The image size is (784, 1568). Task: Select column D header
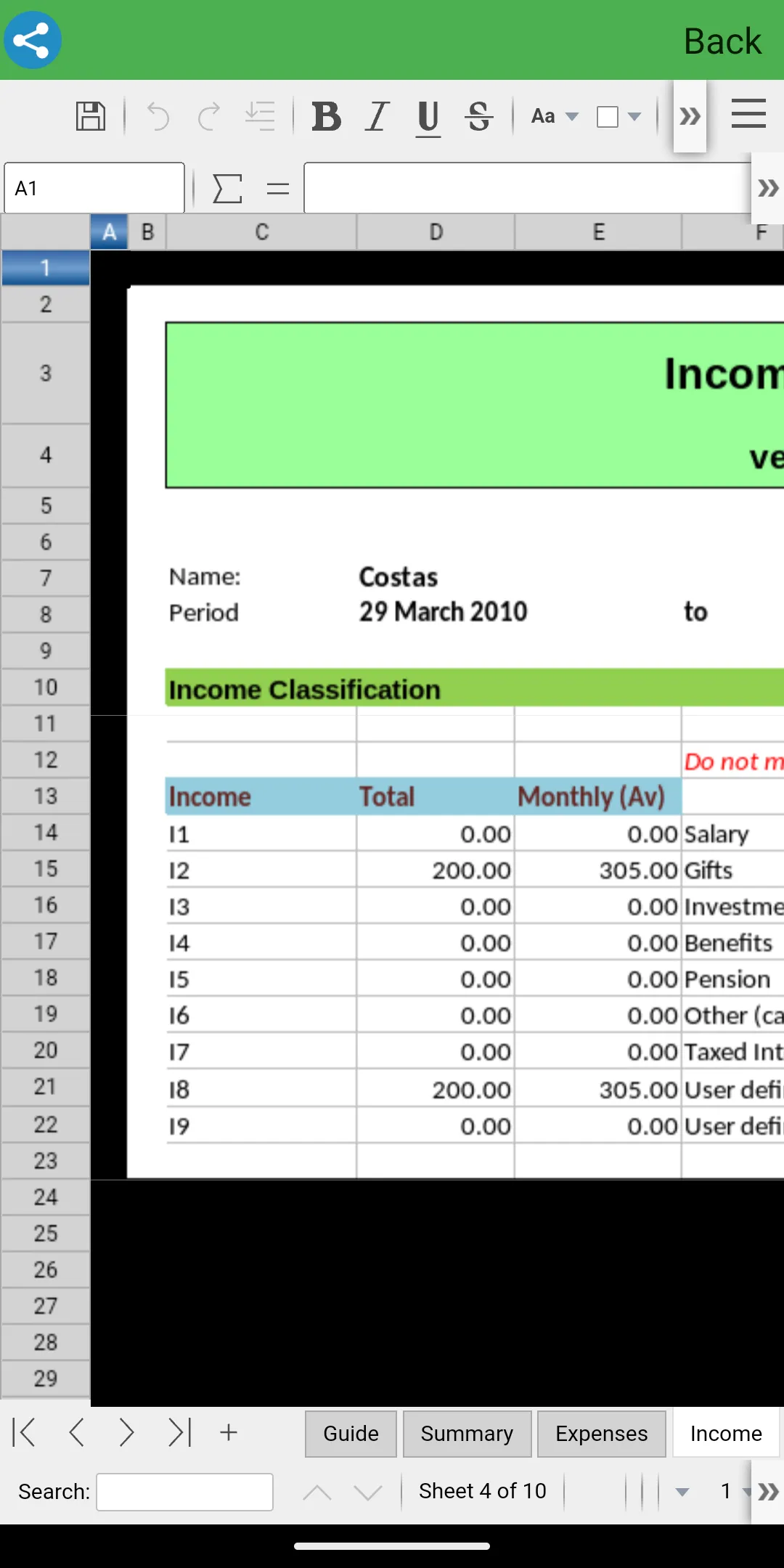point(436,232)
